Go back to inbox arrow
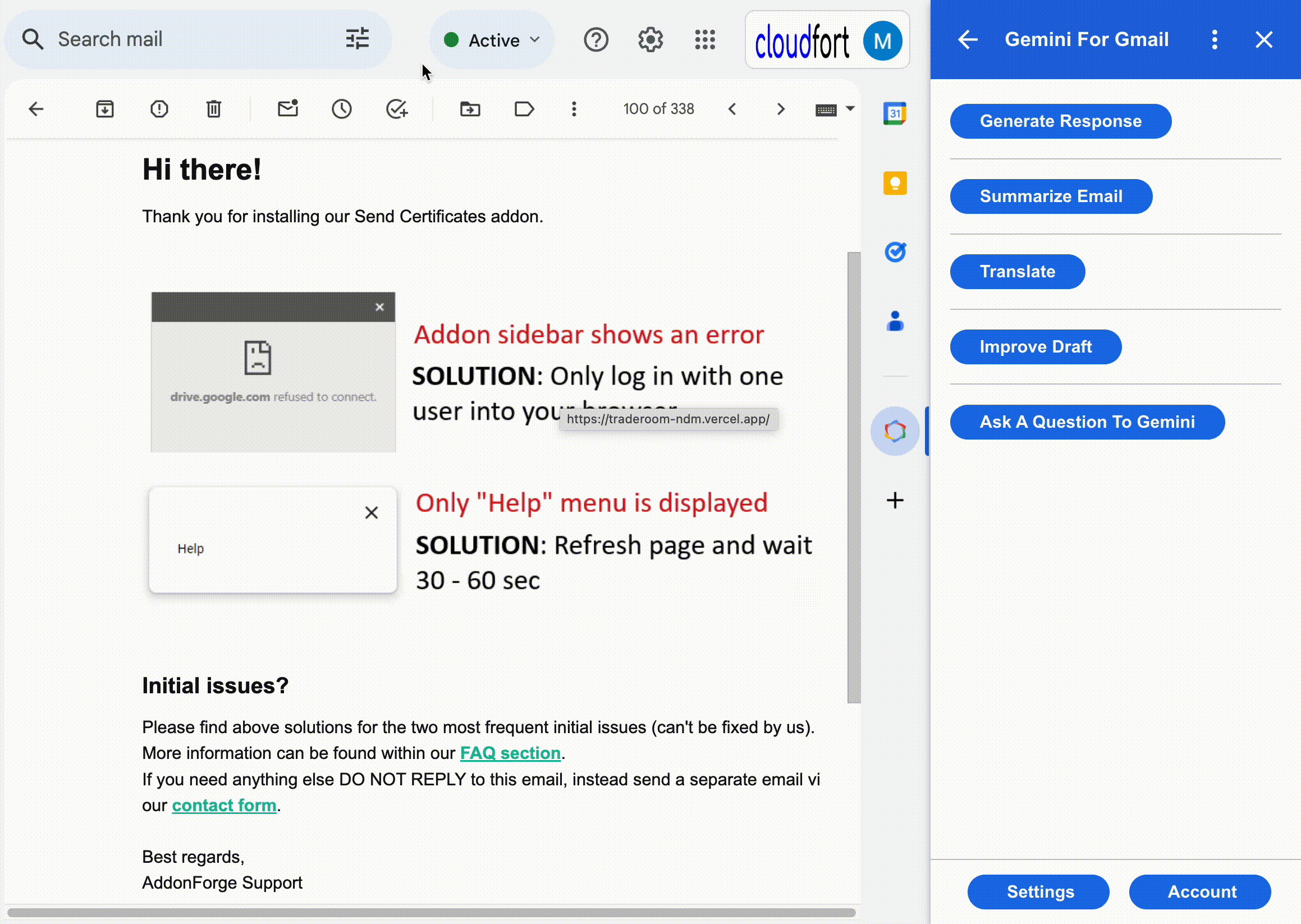The height and width of the screenshot is (924, 1301). [x=36, y=109]
